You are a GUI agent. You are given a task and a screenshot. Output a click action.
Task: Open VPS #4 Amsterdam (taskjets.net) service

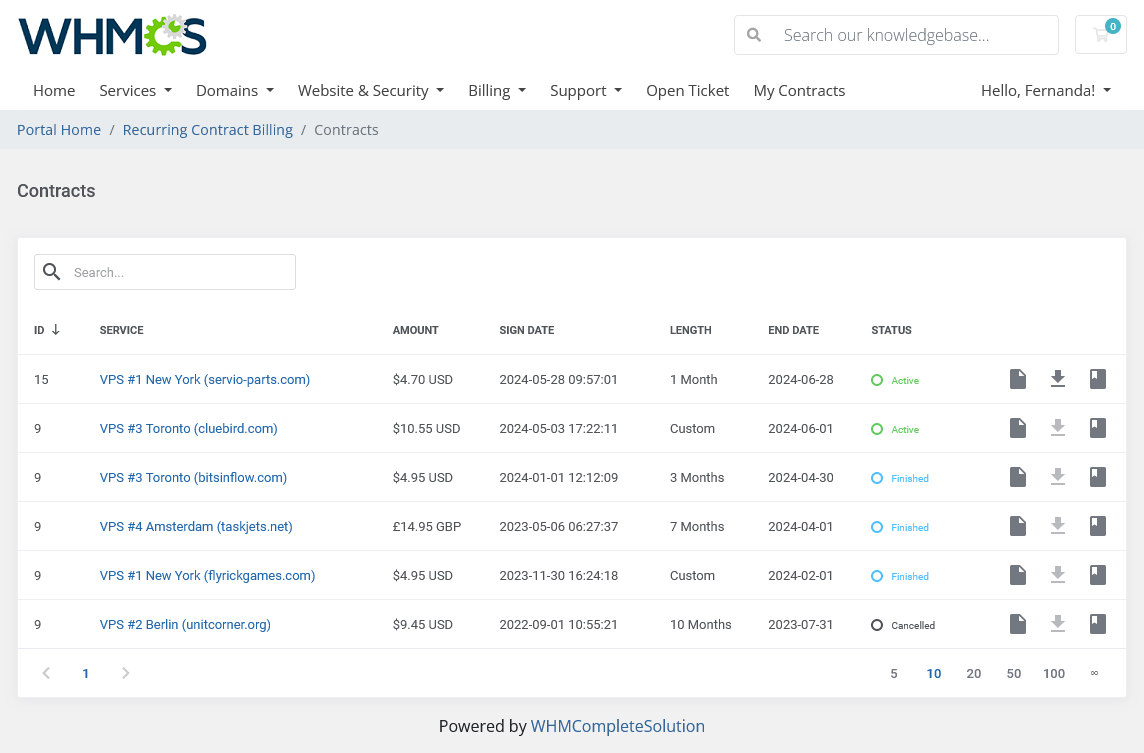tap(196, 526)
